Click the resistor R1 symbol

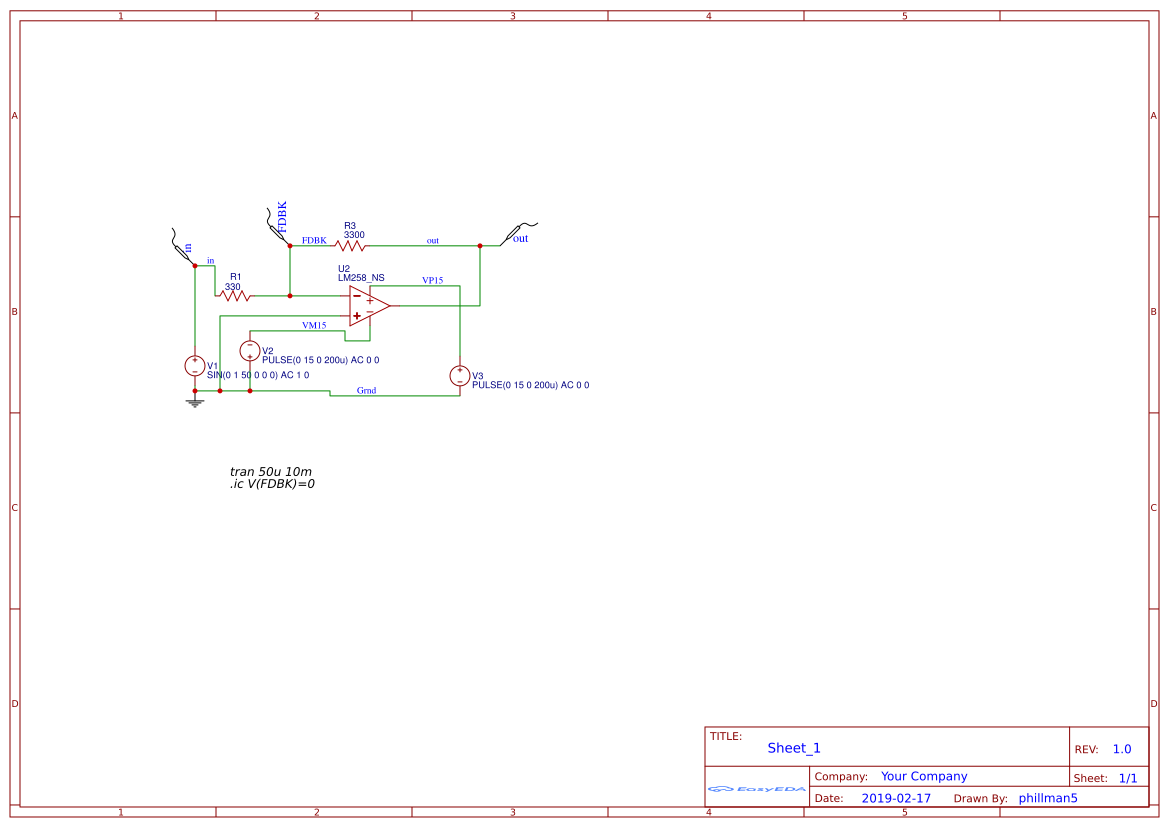click(236, 295)
